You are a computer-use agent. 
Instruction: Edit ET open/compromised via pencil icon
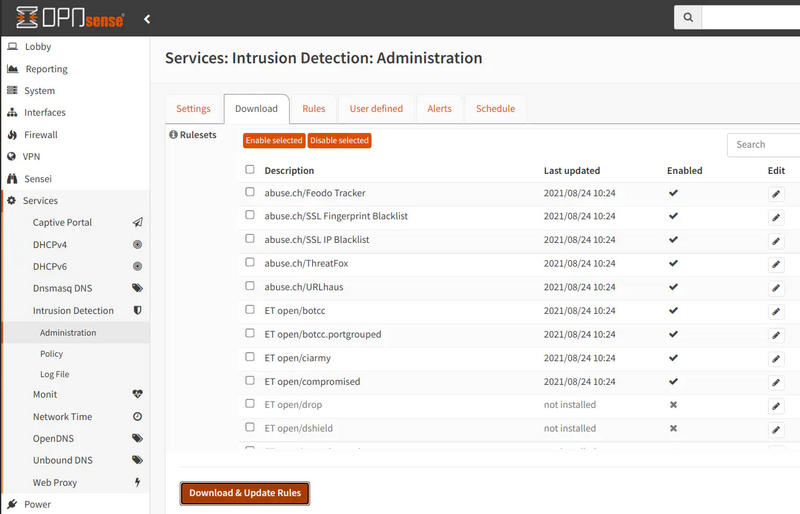click(776, 382)
